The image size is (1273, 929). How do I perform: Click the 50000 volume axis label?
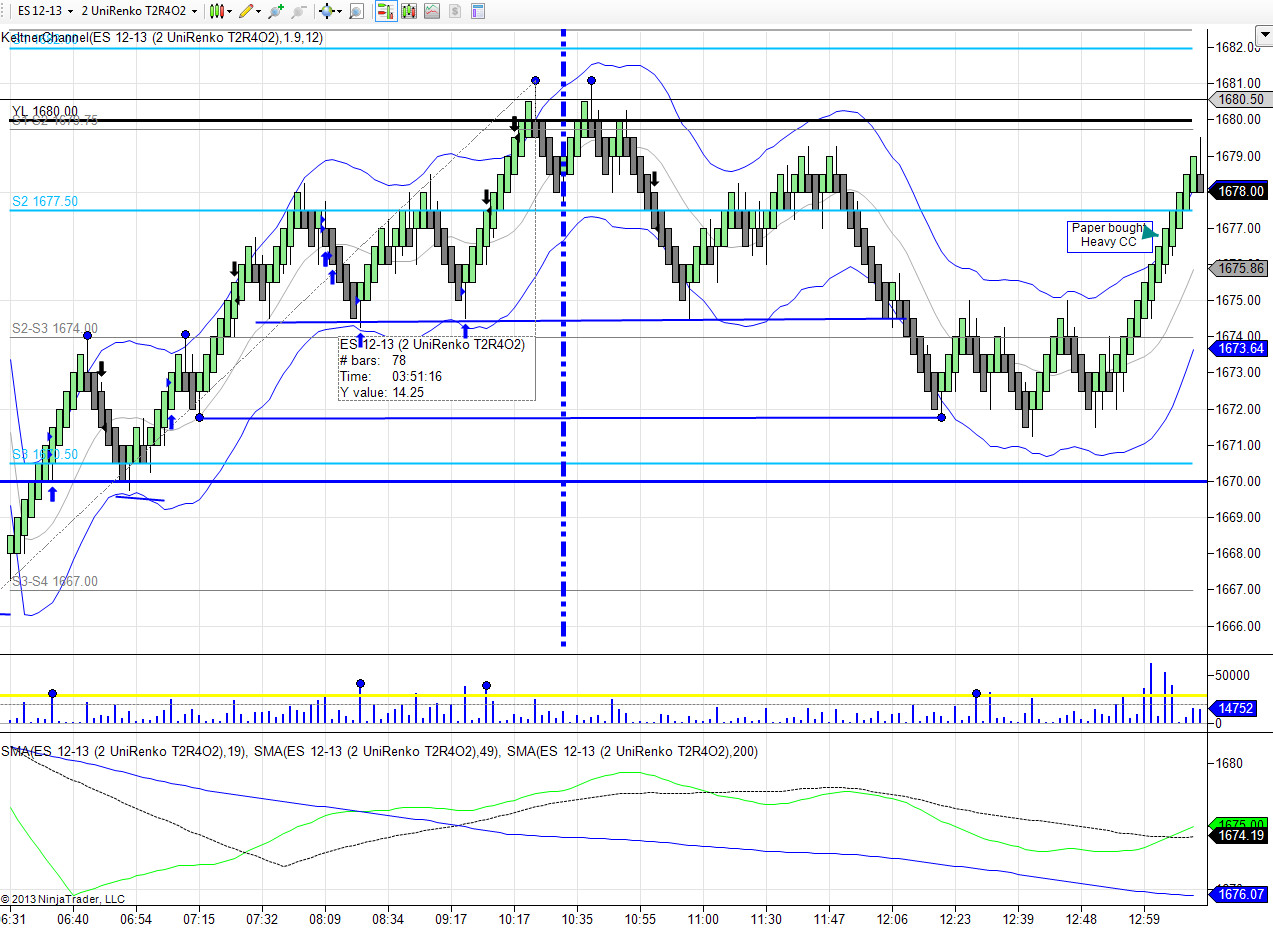(x=1234, y=675)
